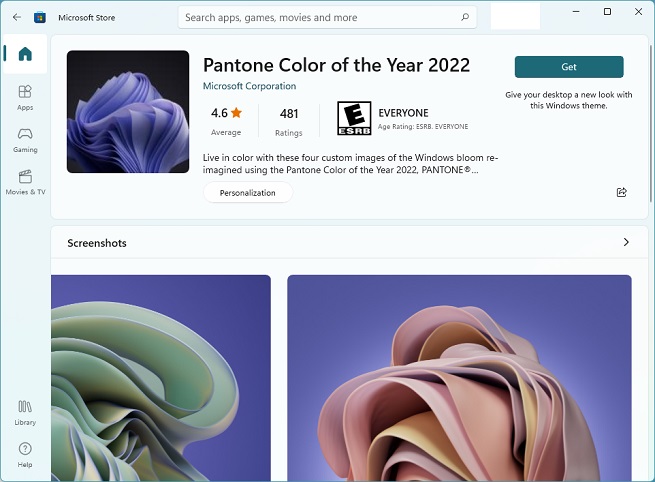Expand Screenshots section with chevron
655x482 pixels.
[626, 242]
